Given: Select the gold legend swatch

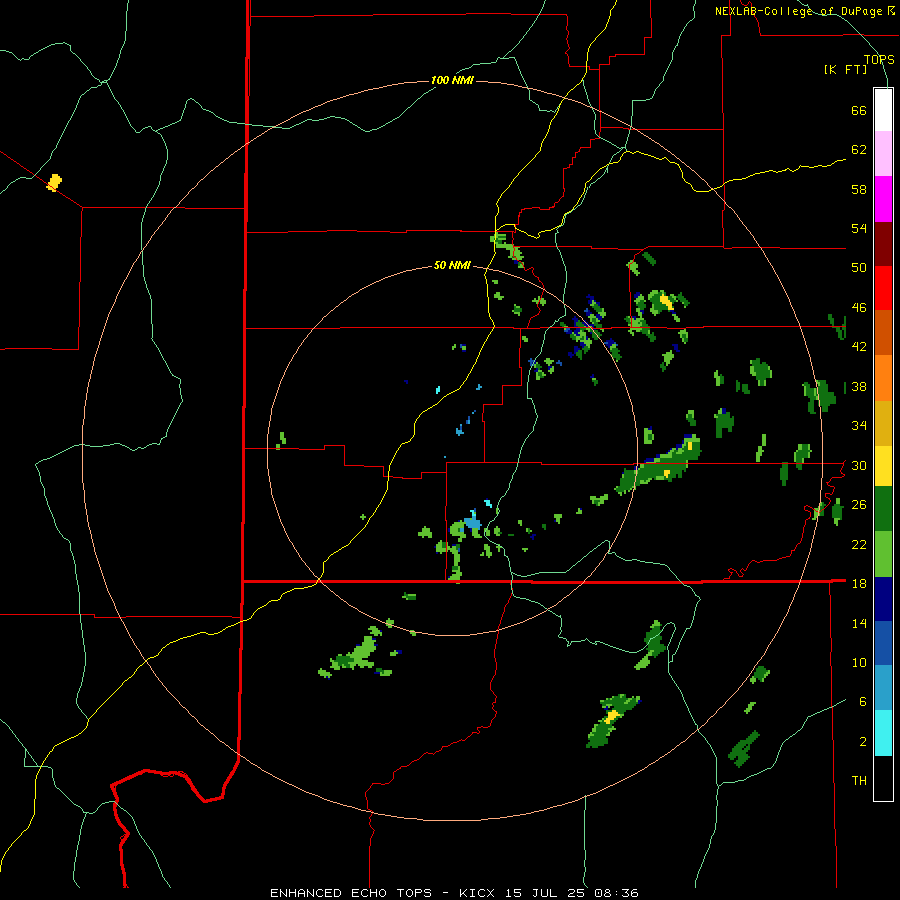Looking at the screenshot, I should tap(883, 423).
